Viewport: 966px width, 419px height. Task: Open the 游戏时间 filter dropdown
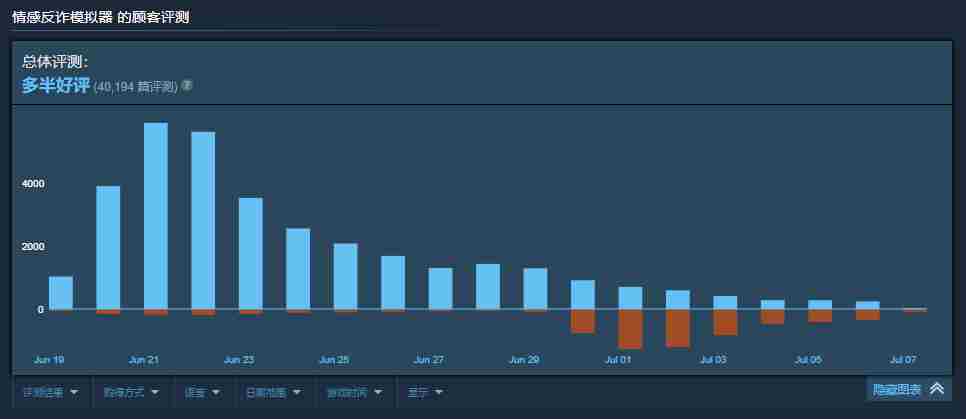pyautogui.click(x=355, y=393)
